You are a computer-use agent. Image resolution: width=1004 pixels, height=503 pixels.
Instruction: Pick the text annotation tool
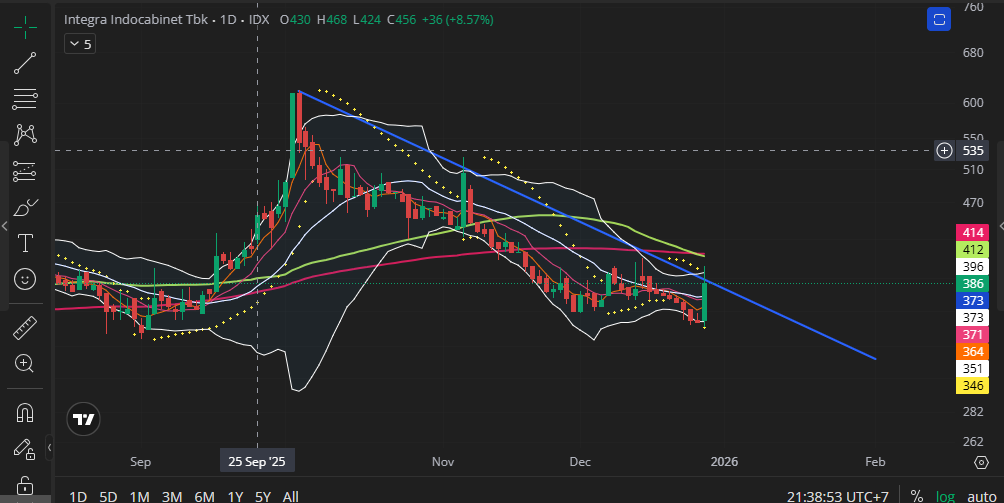(x=25, y=243)
